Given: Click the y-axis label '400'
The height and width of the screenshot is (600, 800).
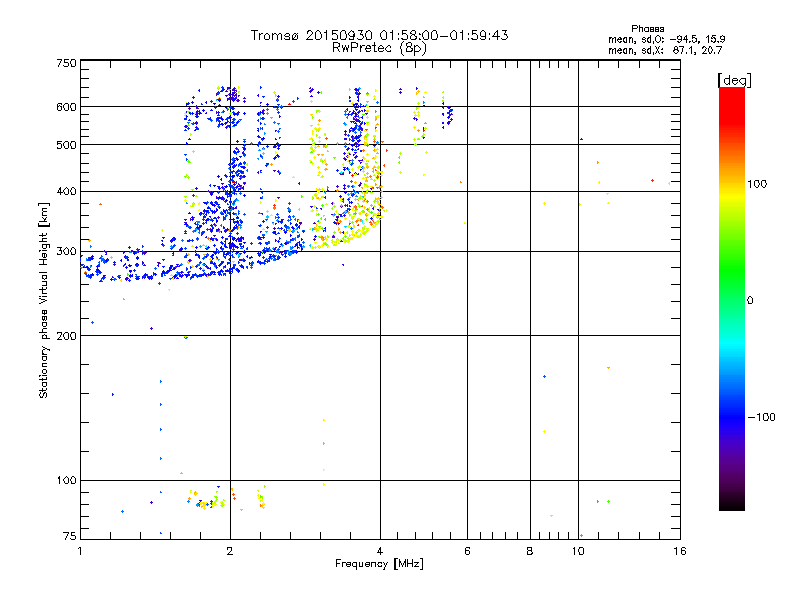Looking at the screenshot, I should pos(66,192).
